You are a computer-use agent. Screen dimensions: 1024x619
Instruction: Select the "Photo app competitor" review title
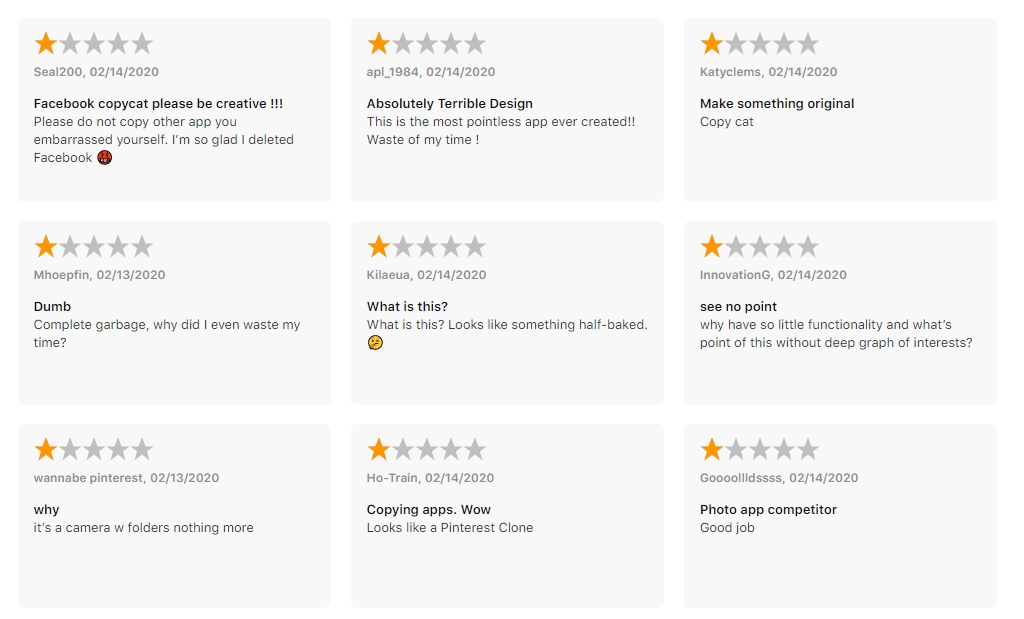point(768,510)
